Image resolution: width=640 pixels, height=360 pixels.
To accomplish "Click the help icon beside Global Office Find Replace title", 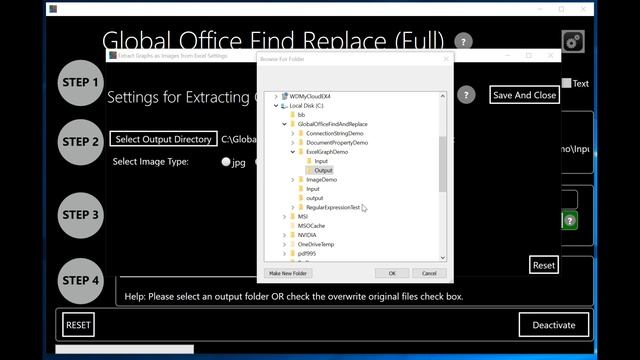I will point(463,42).
